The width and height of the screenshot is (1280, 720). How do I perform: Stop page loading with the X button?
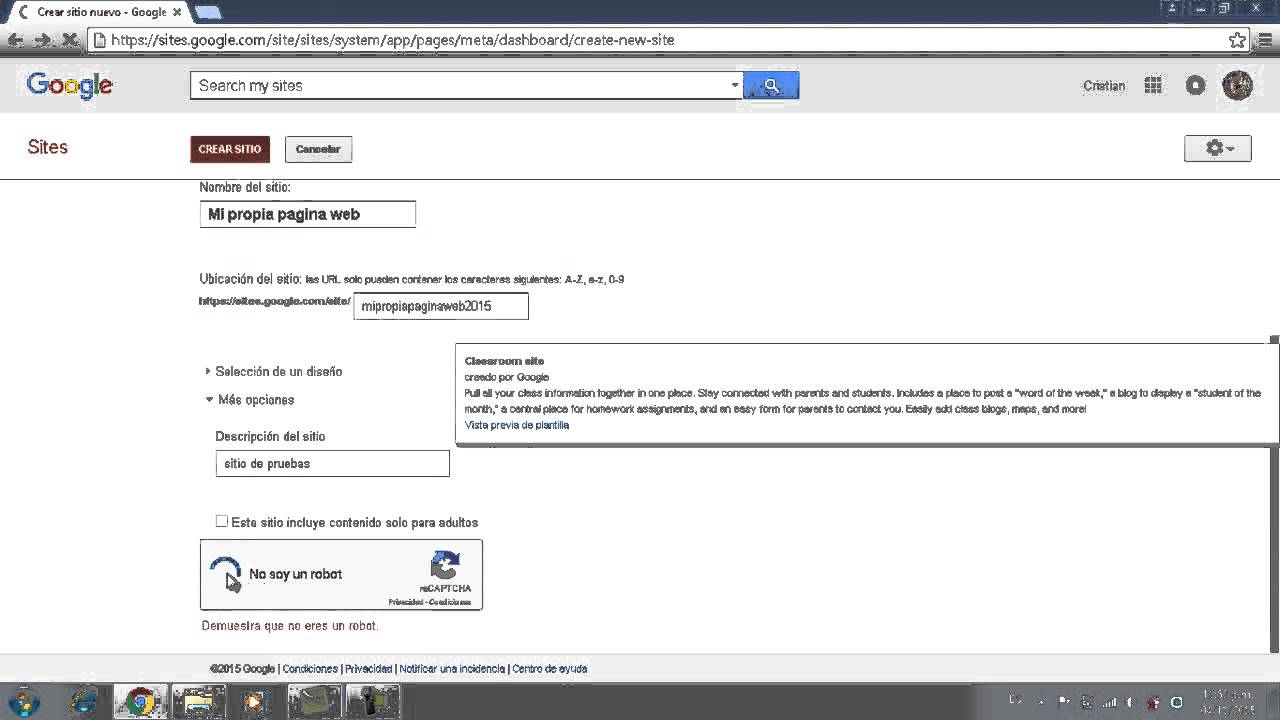tap(69, 40)
